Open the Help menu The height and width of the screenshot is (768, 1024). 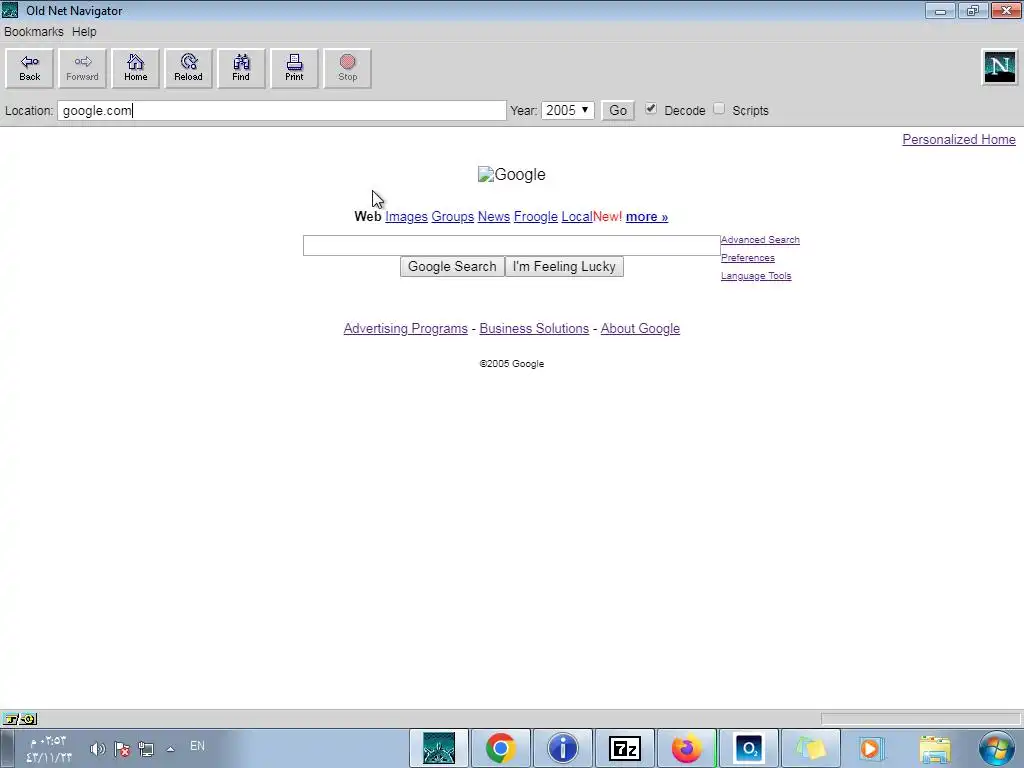84,31
